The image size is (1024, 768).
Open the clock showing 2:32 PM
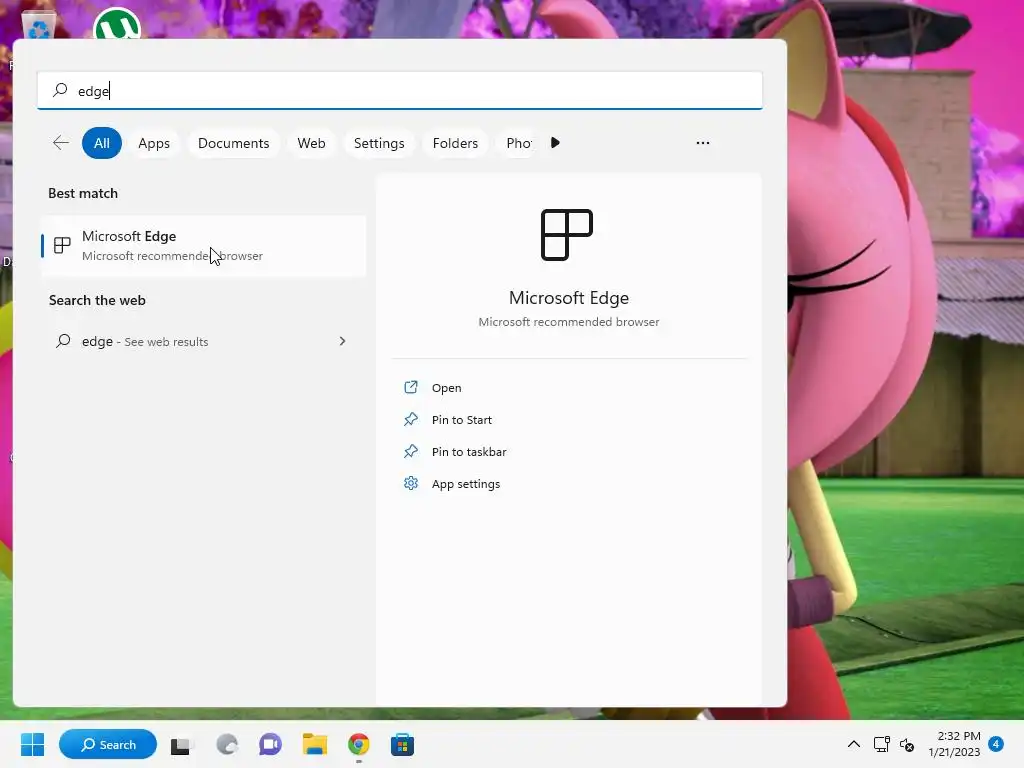click(x=954, y=744)
